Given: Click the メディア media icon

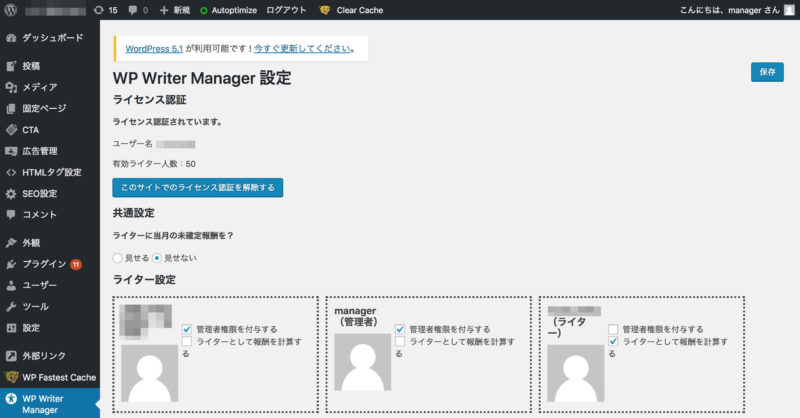Looking at the screenshot, I should (11, 87).
